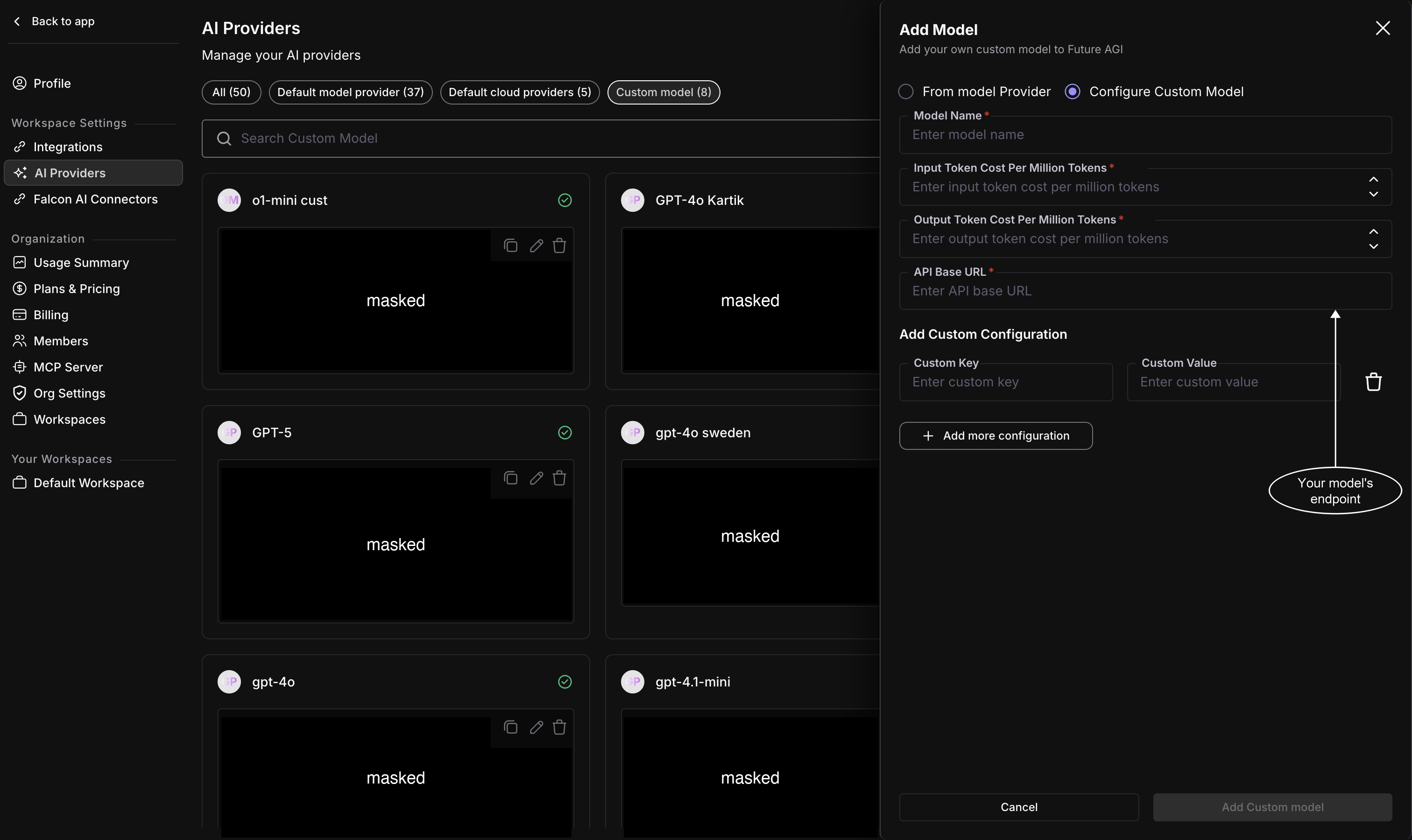Click the GPT-4o Kartik model title
Screen dimensions: 1412x840
click(699, 200)
